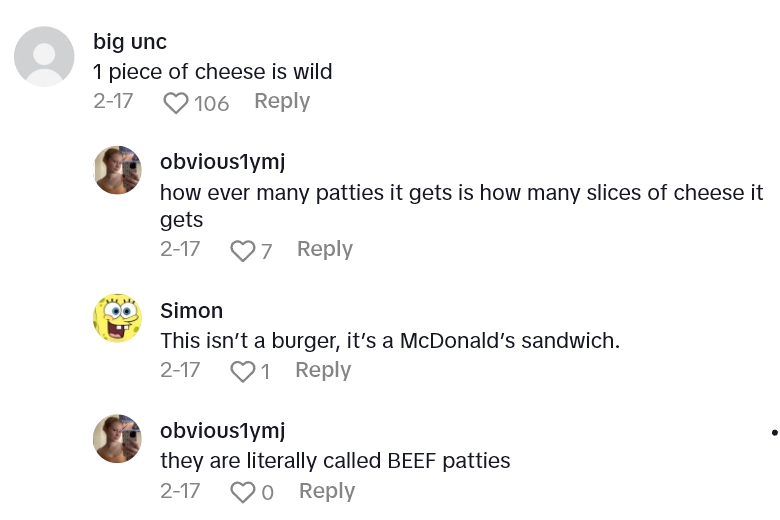
Task: Open Simon's SpongeBob avatar
Action: [117, 318]
